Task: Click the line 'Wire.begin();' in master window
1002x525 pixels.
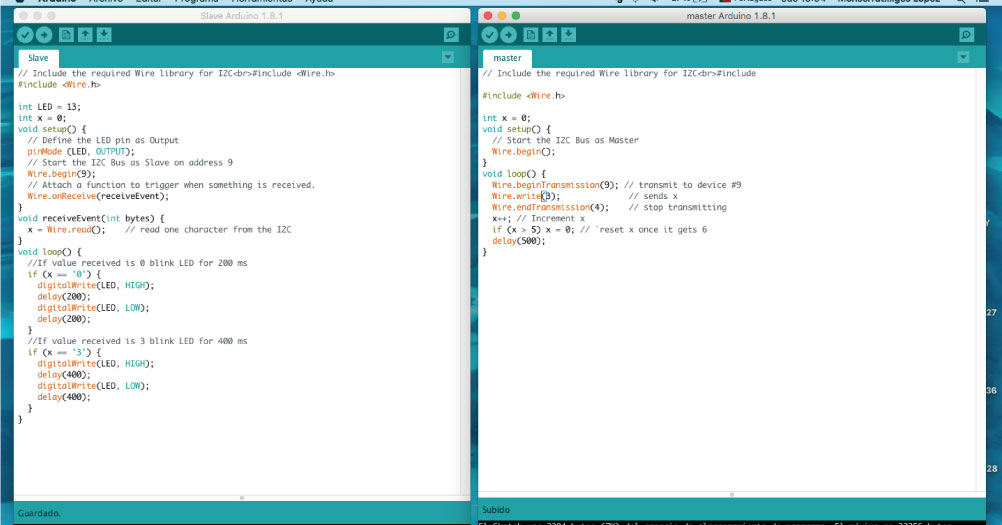Action: [x=523, y=151]
